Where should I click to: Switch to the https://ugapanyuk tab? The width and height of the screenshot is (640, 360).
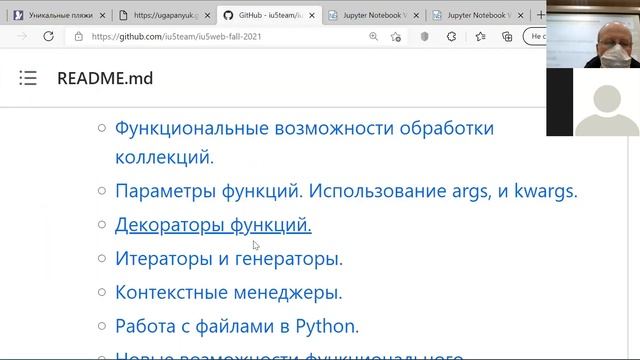tap(165, 15)
